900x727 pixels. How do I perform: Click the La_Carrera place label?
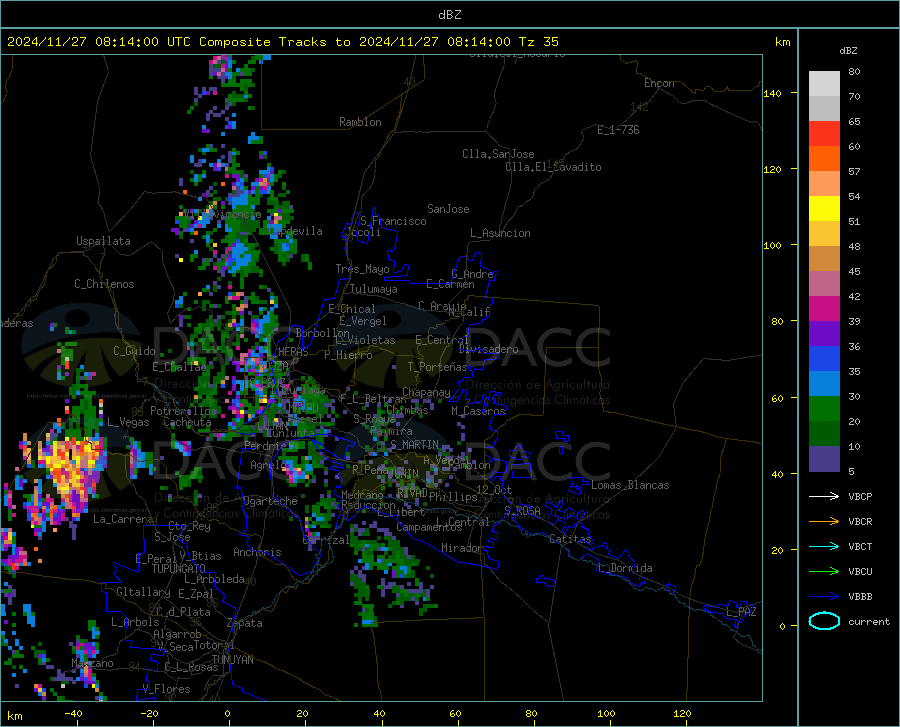[x=123, y=519]
